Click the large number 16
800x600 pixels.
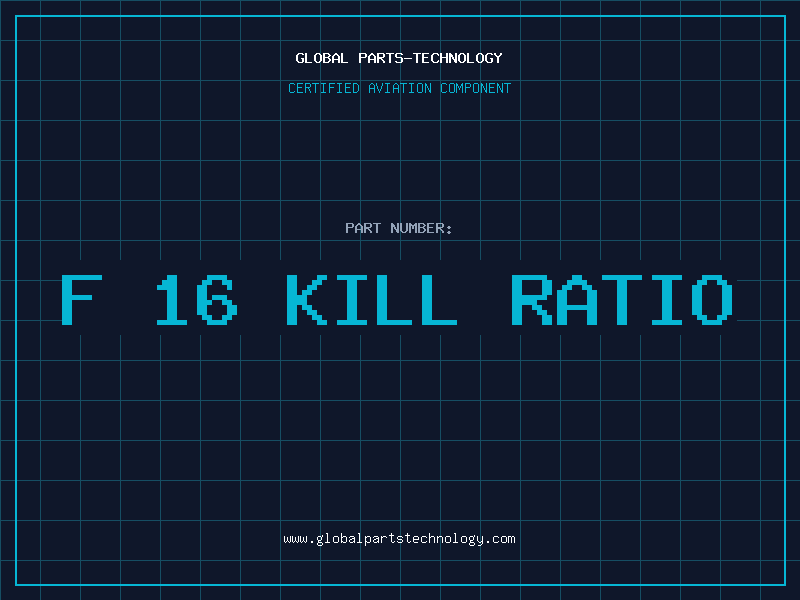click(x=197, y=299)
